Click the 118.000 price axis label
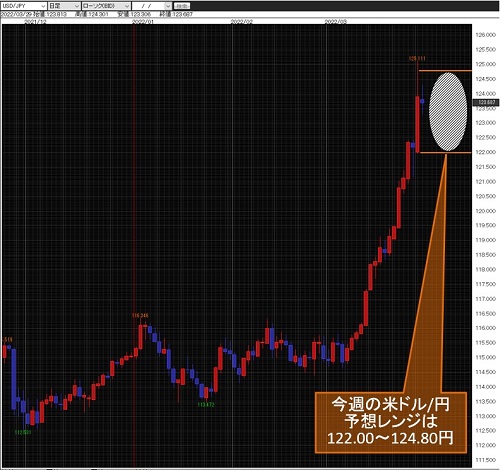 (486, 269)
